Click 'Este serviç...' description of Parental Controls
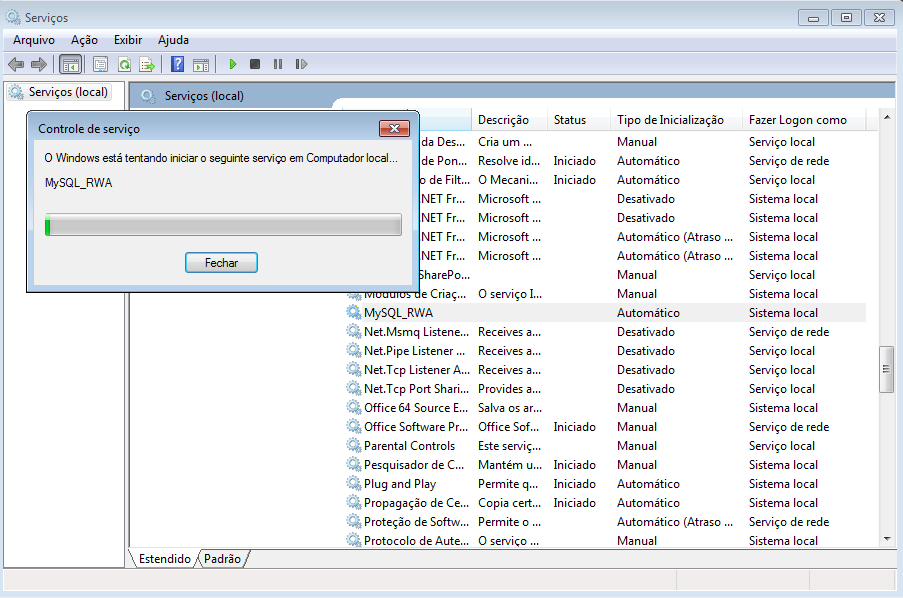This screenshot has height=598, width=903. pos(509,446)
